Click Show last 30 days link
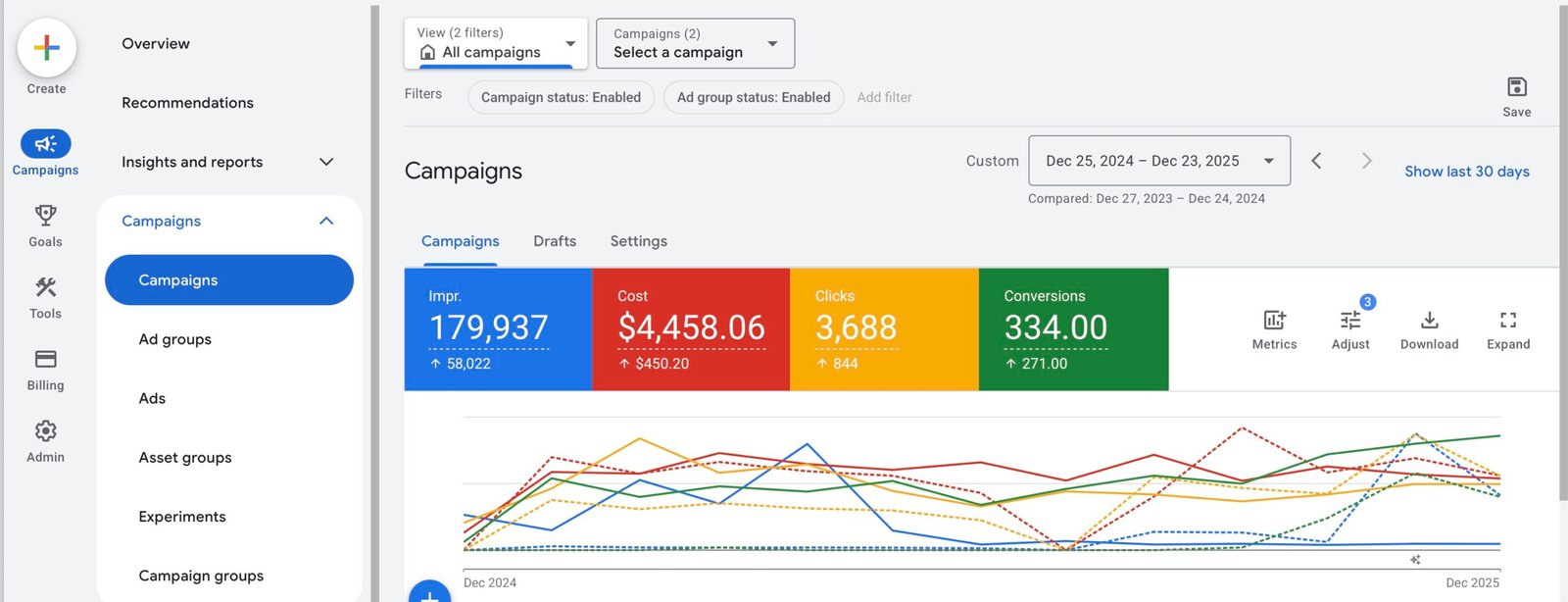1568x602 pixels. [1466, 172]
